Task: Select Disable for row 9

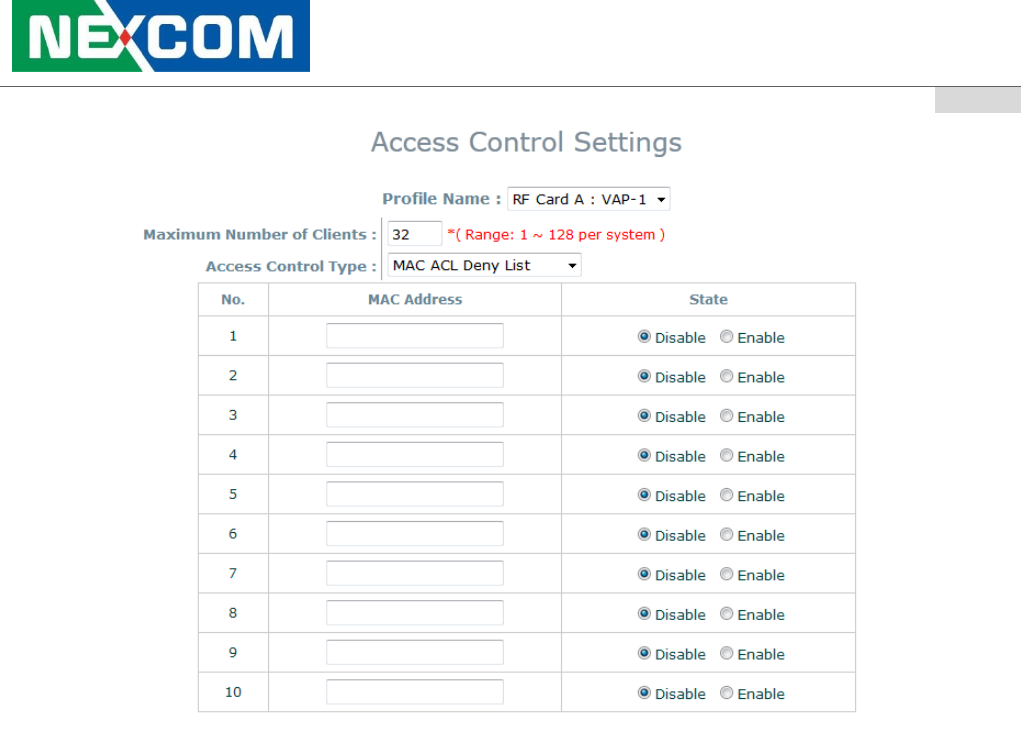Action: (645, 653)
